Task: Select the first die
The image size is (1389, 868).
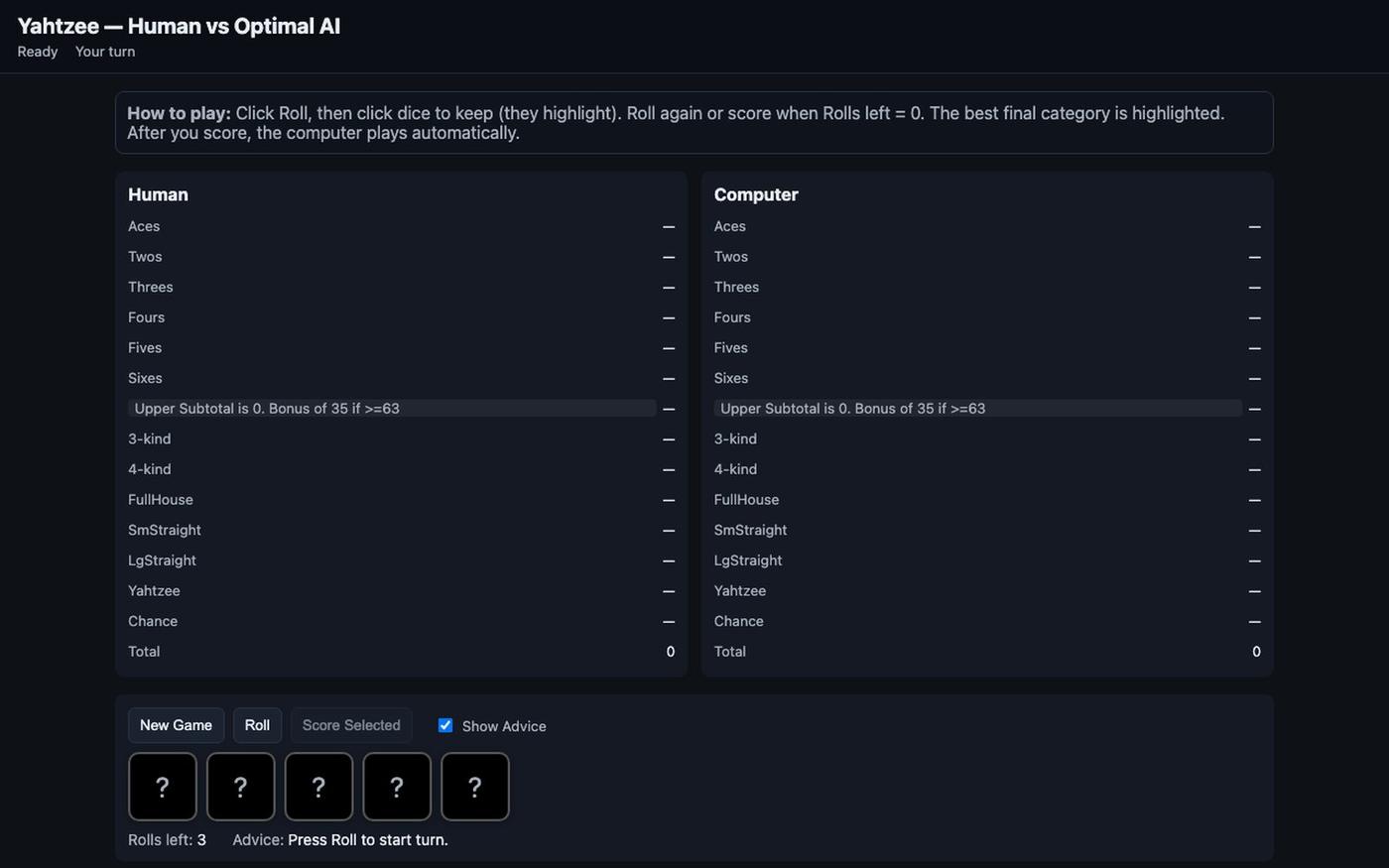Action: (163, 787)
